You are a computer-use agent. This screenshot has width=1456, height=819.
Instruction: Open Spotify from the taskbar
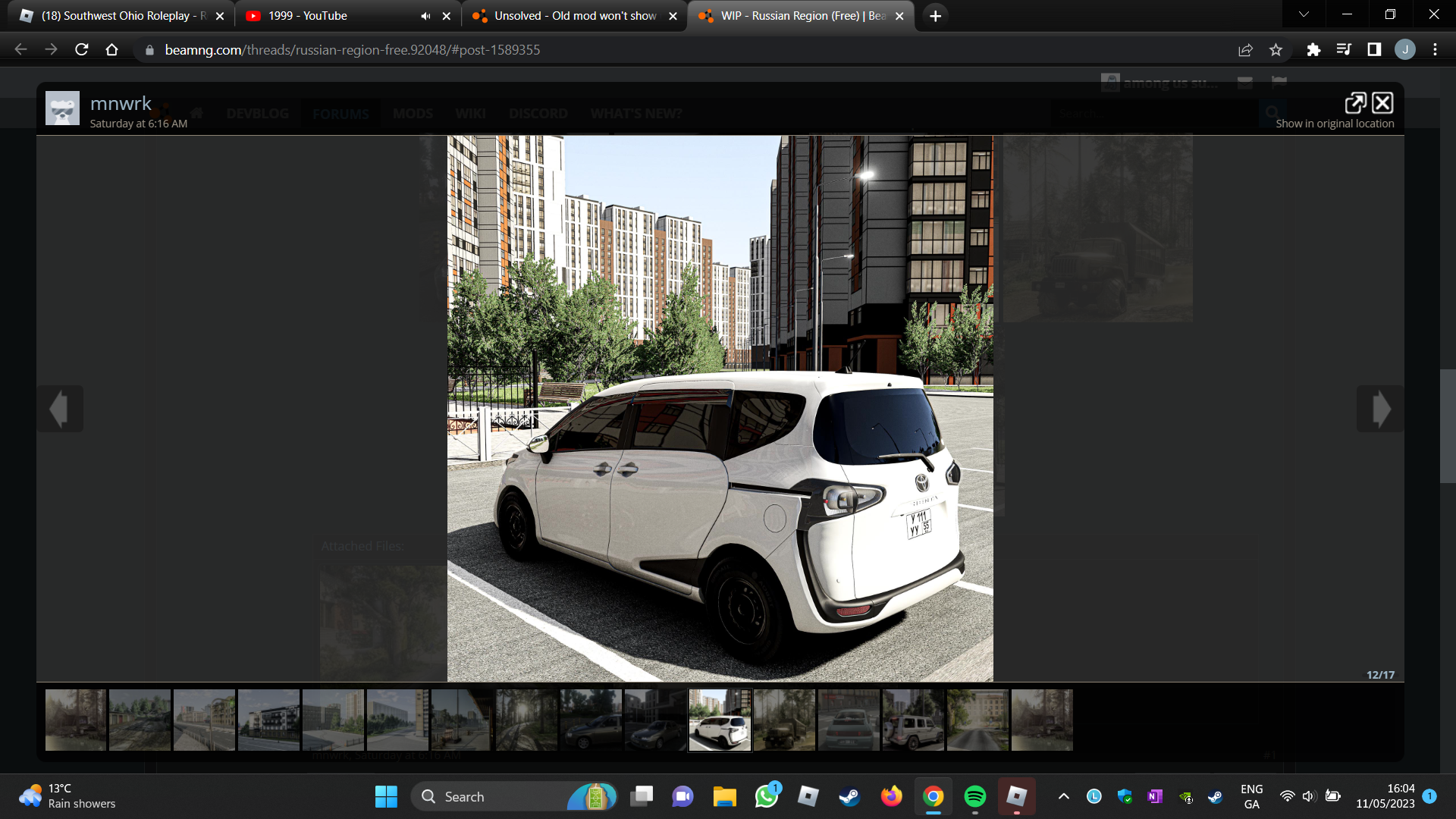tap(974, 796)
